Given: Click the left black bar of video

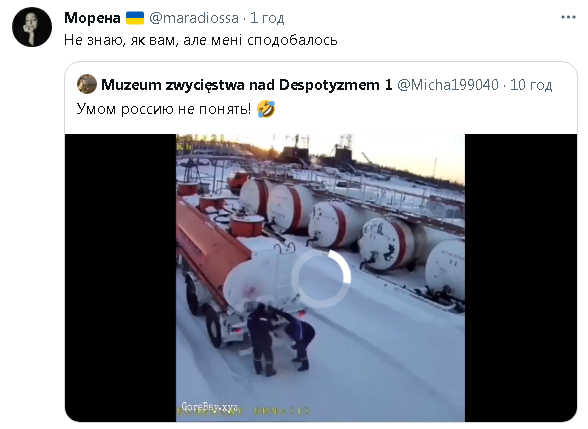Looking at the screenshot, I should click(x=120, y=278).
